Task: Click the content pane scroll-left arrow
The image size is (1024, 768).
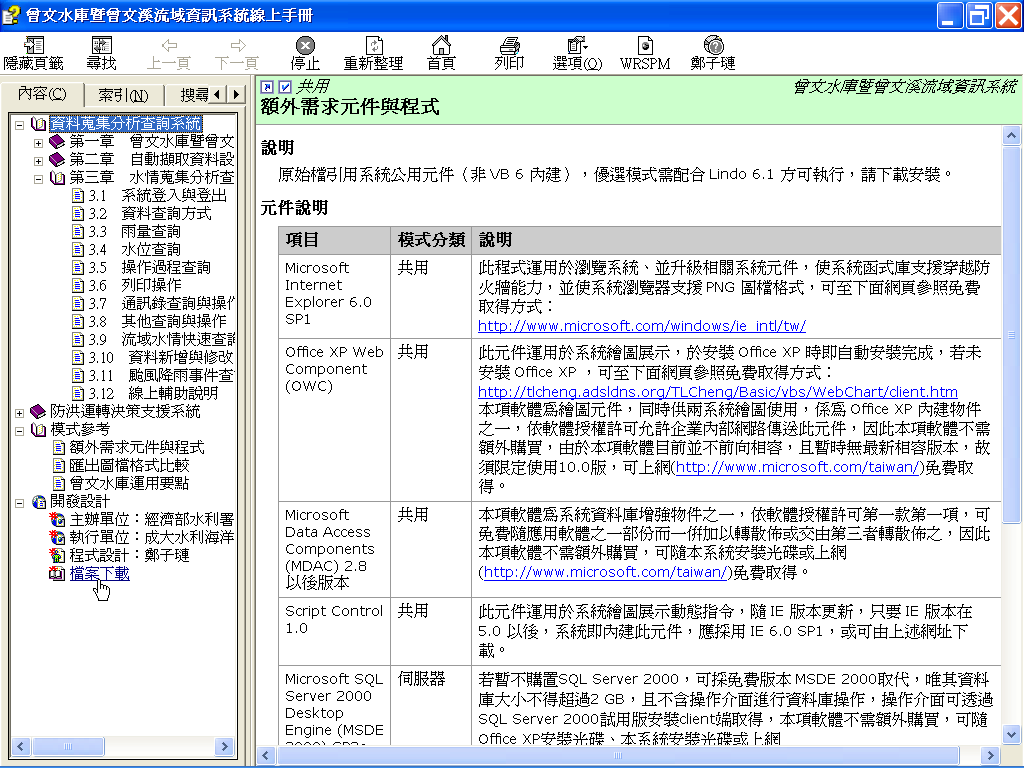Action: [265, 756]
